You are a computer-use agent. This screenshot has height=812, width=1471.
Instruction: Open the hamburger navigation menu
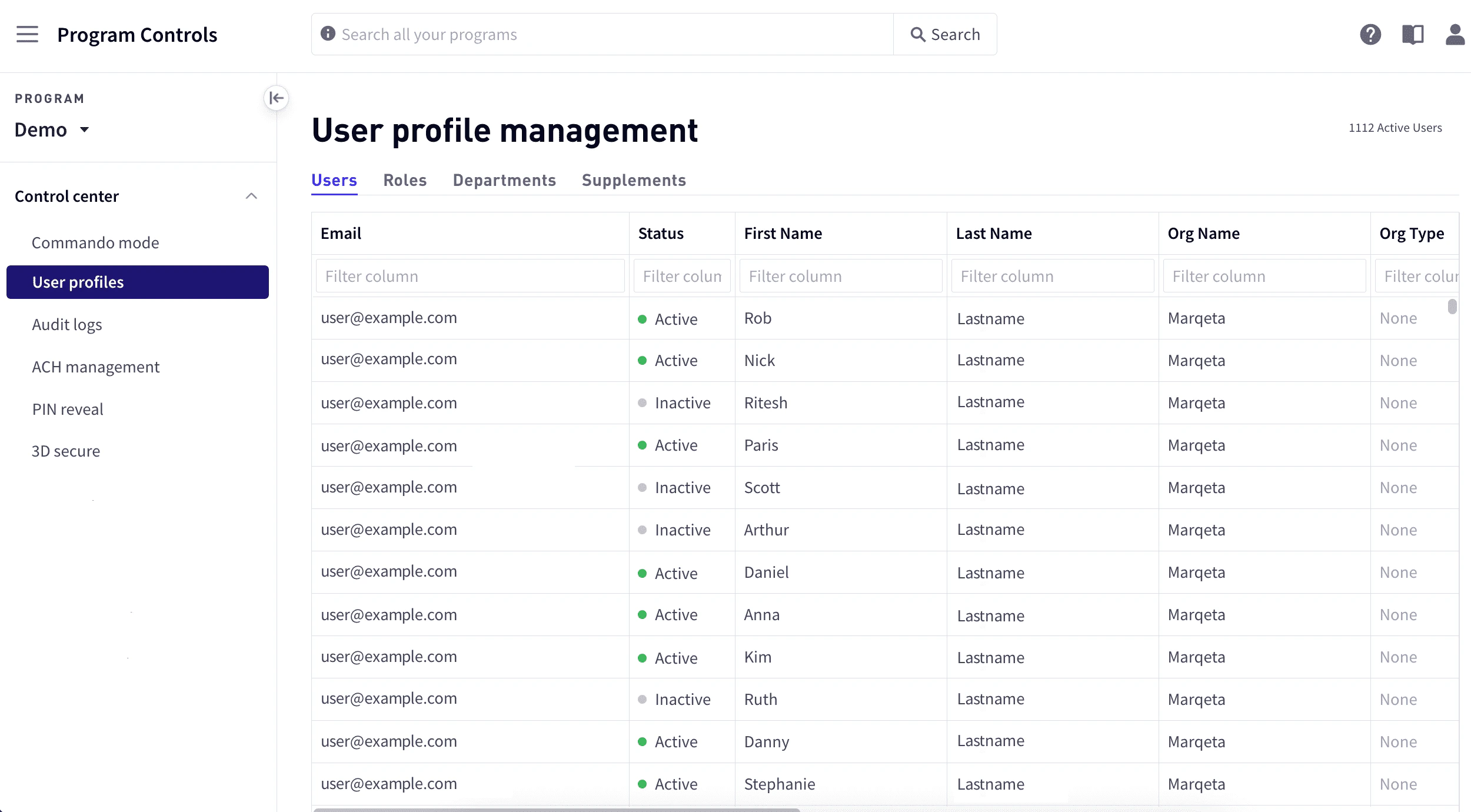[x=26, y=35]
